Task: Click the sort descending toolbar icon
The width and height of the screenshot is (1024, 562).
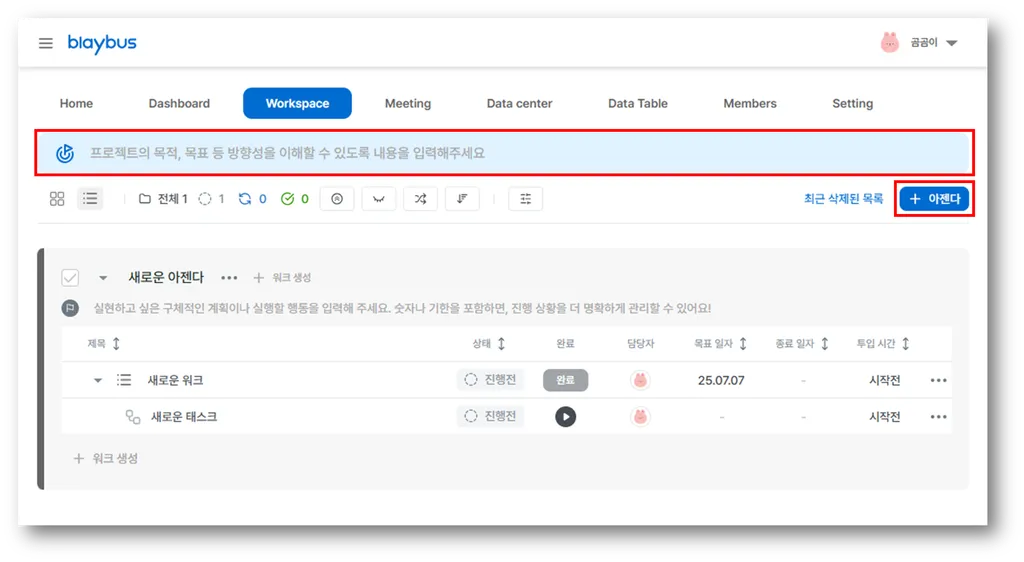Action: (x=461, y=199)
